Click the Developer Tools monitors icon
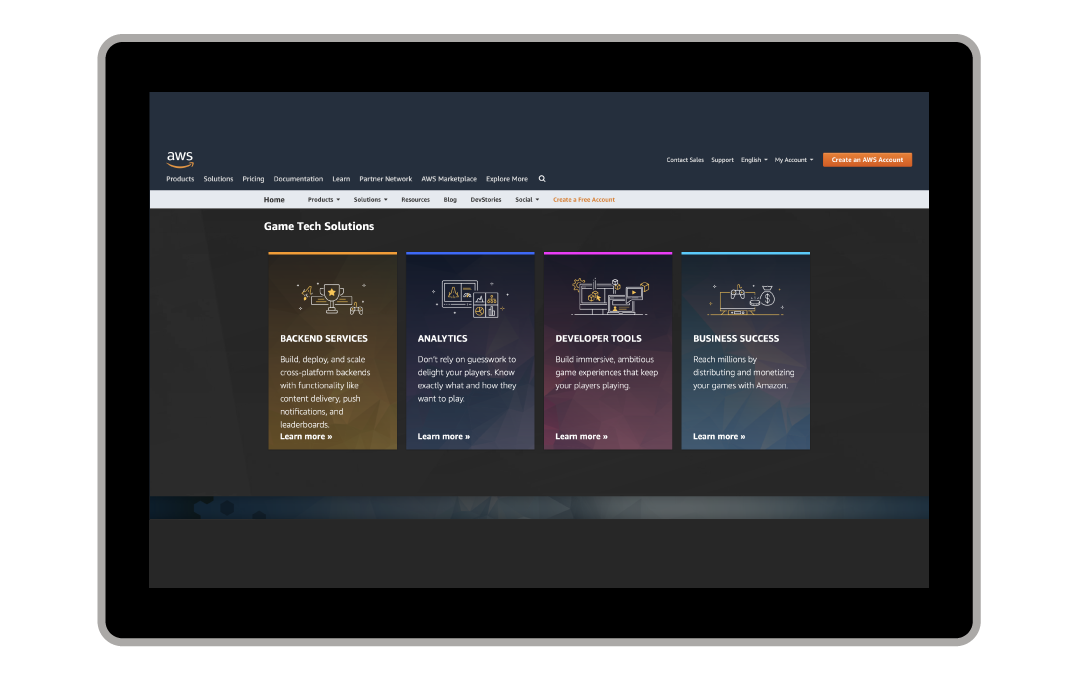Screen dimensions: 1080x680 coord(610,297)
